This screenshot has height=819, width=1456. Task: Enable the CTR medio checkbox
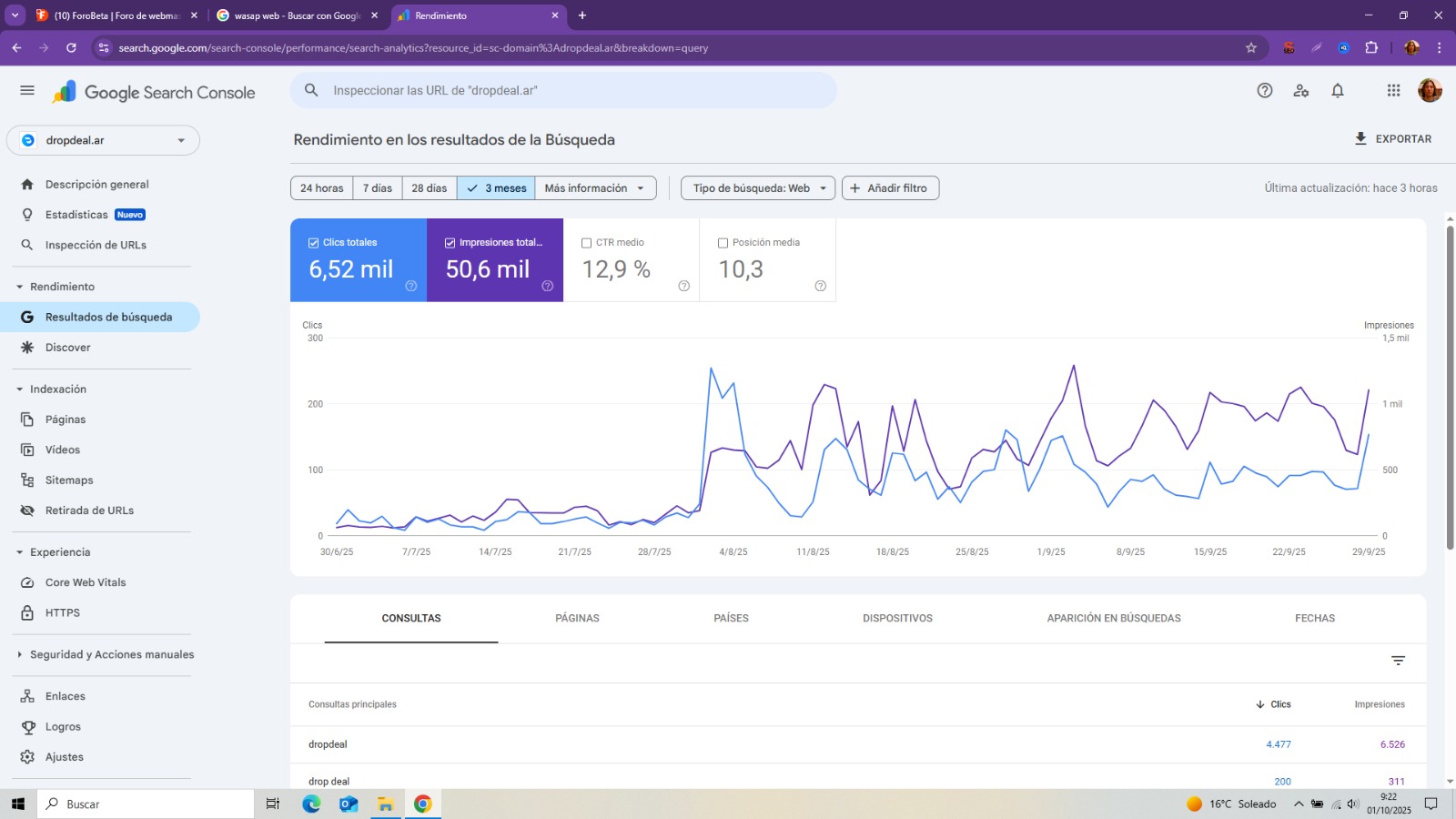[x=587, y=243]
